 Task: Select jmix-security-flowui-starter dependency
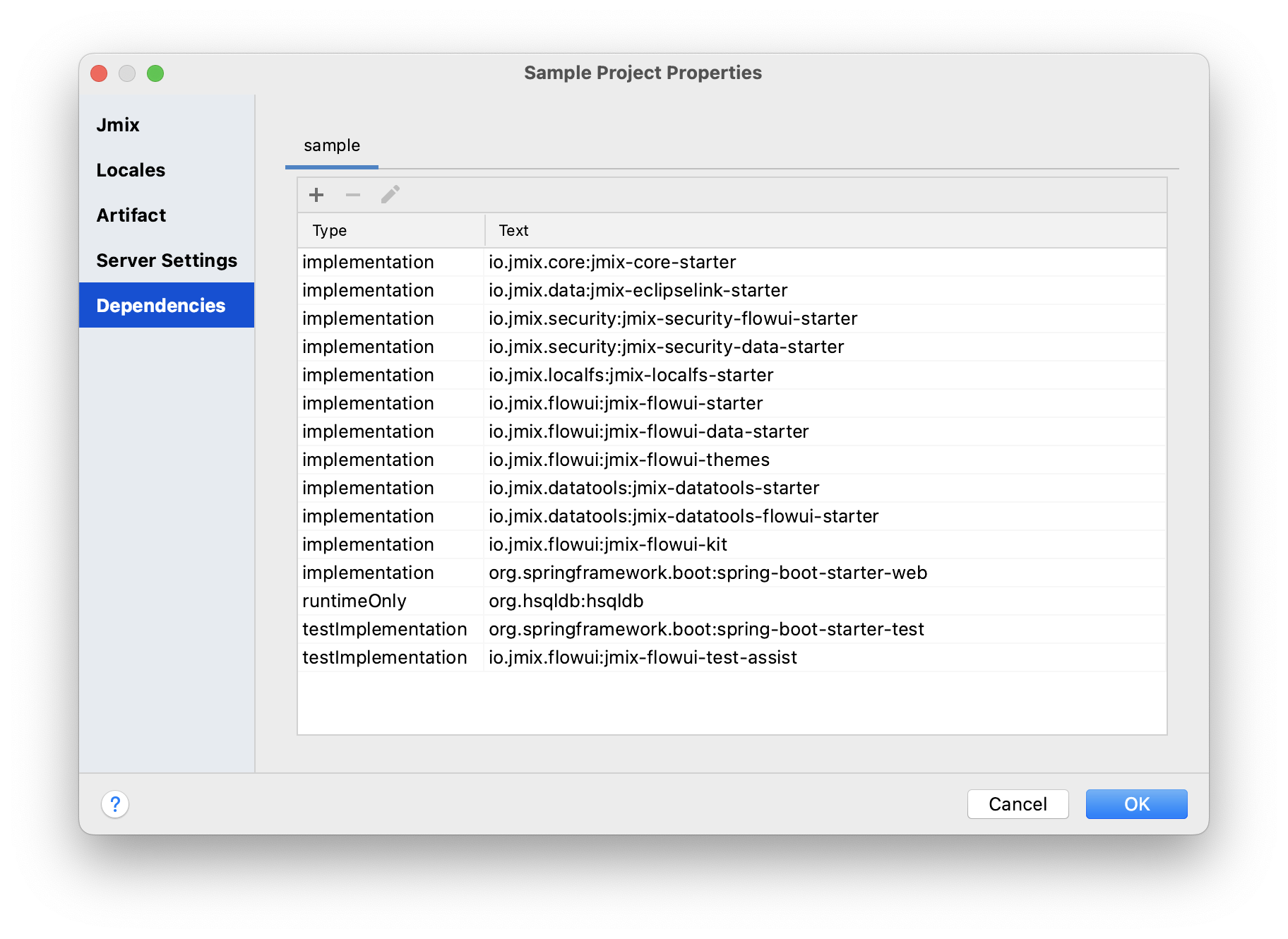(732, 318)
